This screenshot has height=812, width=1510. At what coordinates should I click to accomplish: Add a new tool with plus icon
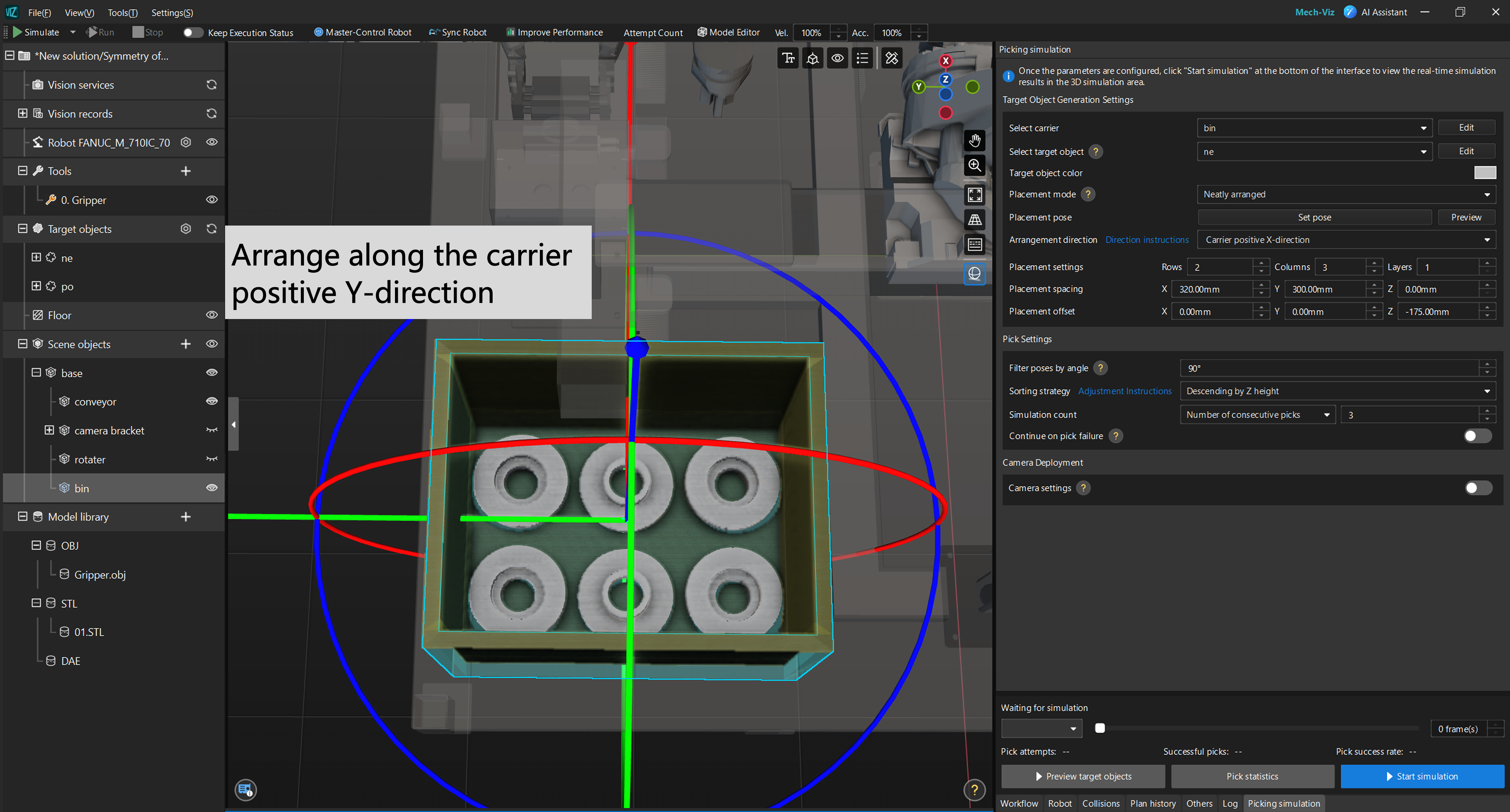pyautogui.click(x=186, y=171)
